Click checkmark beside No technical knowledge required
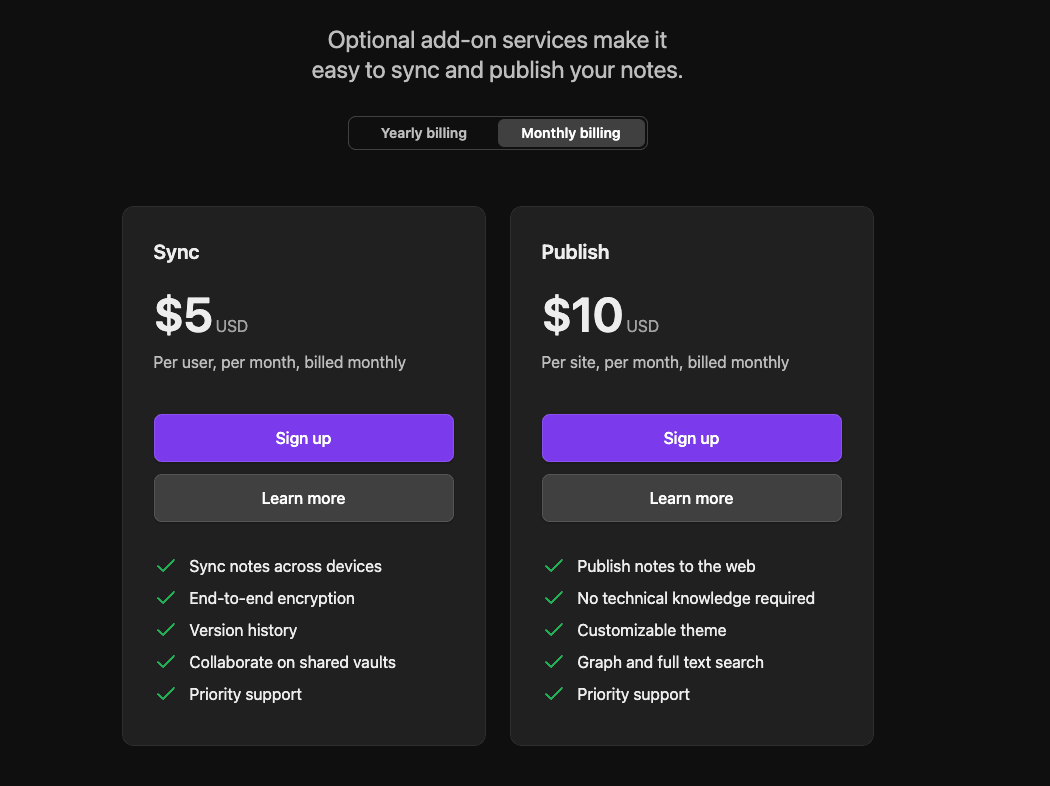 click(x=554, y=598)
